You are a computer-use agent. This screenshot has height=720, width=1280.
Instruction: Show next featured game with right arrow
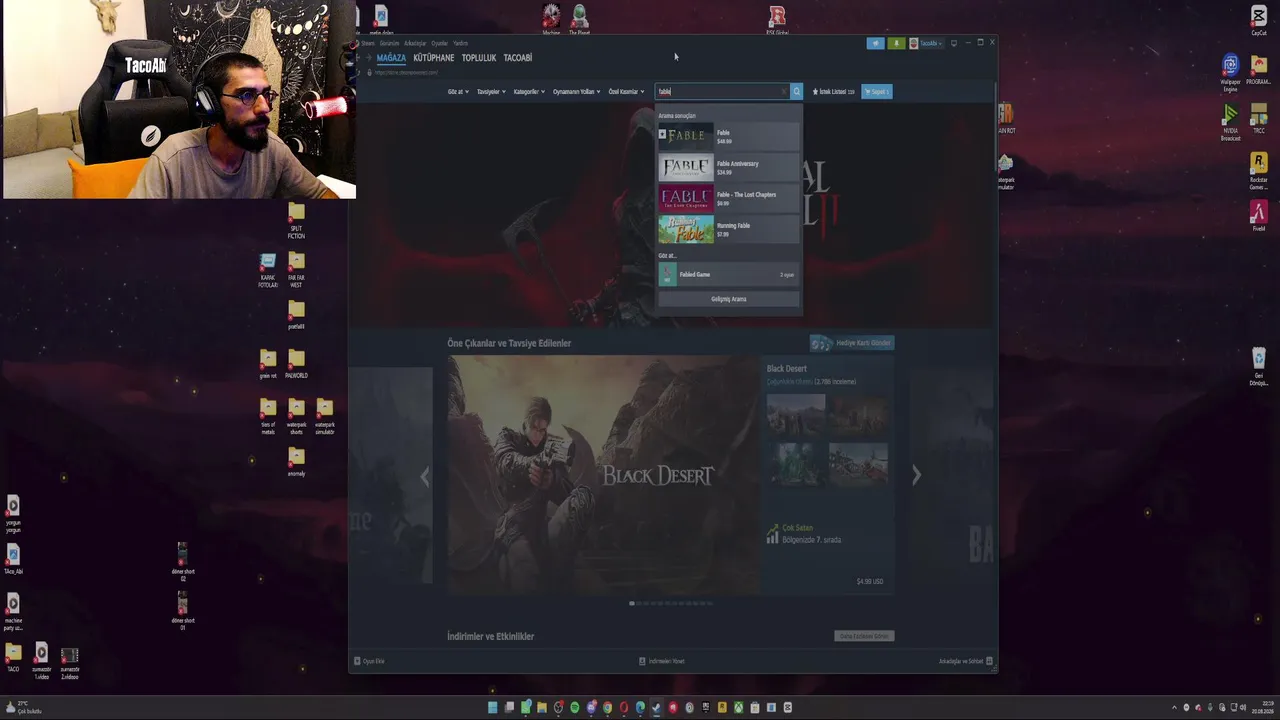coord(916,476)
